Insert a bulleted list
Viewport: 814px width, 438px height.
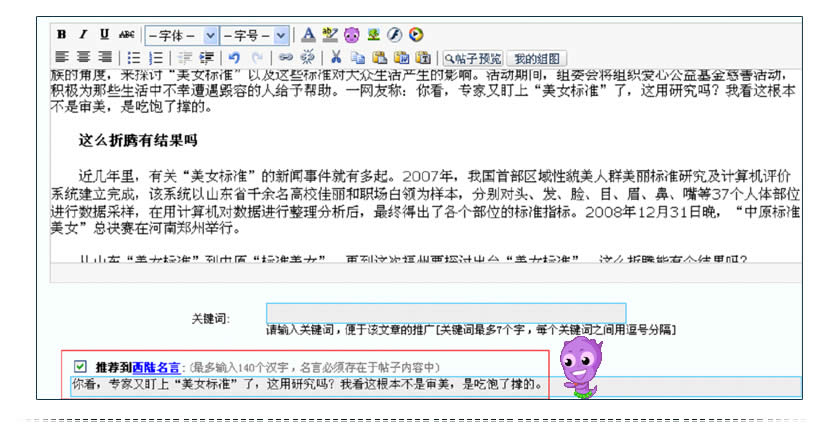[133, 58]
